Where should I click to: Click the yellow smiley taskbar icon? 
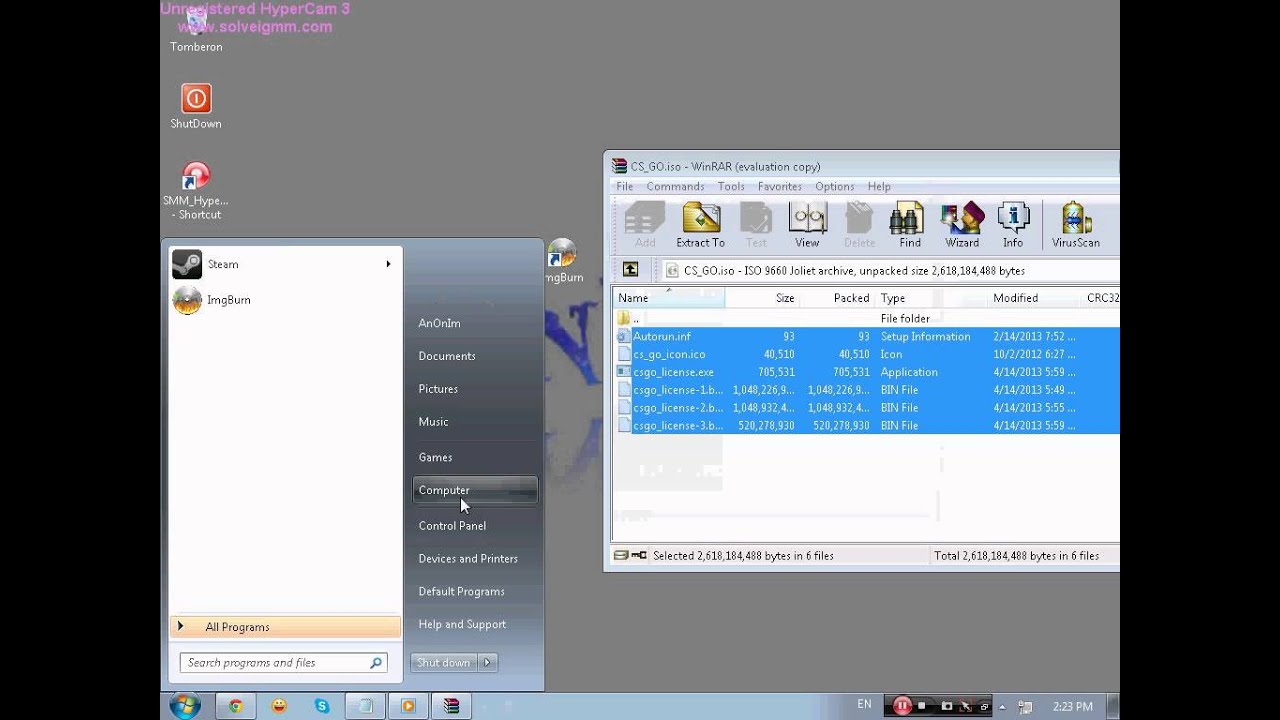coord(279,706)
